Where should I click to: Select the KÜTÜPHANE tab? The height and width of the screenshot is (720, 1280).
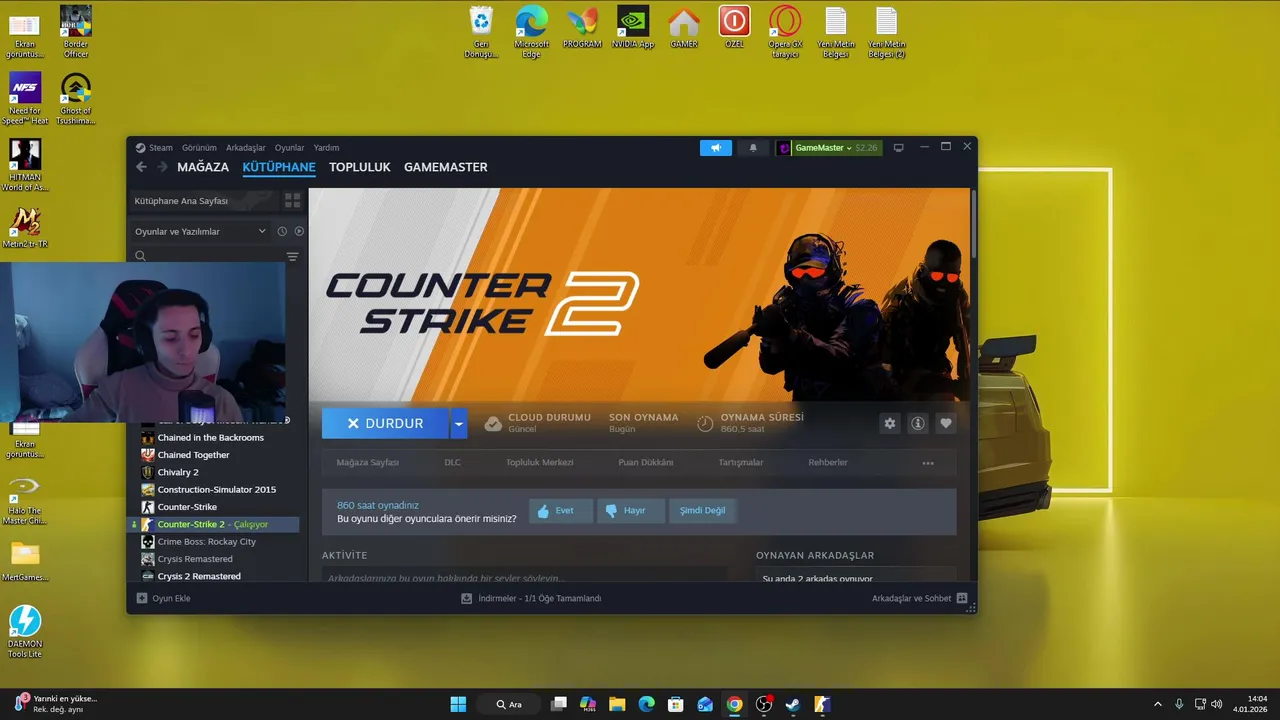point(279,167)
